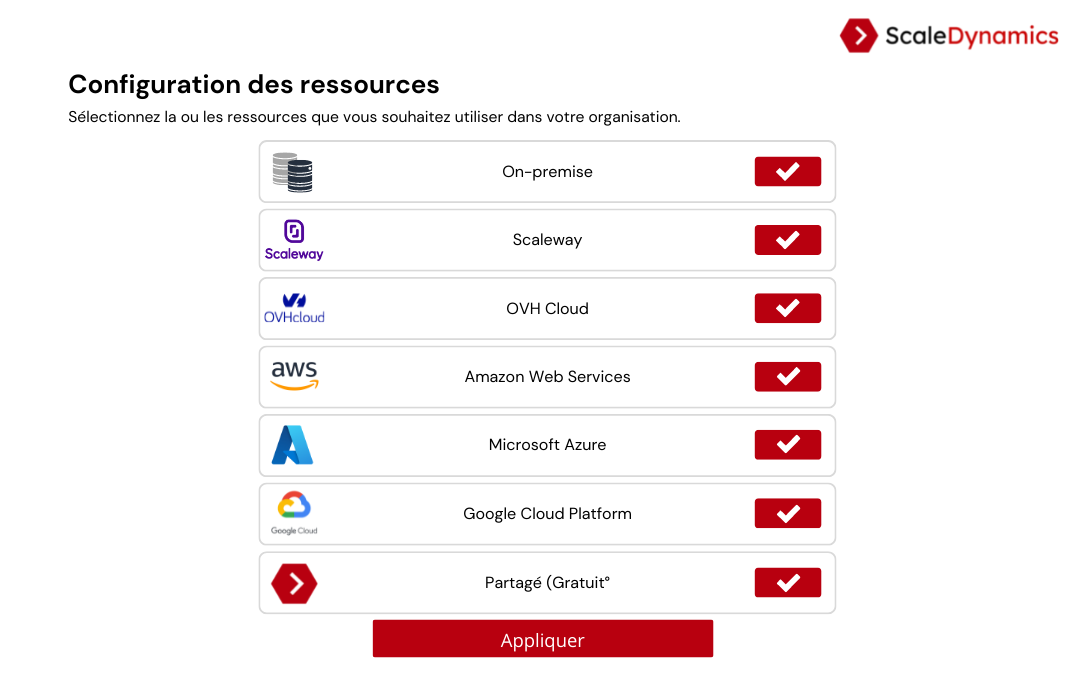This screenshot has height=683, width=1080.
Task: Click the OVHcloud logo icon
Action: click(294, 308)
